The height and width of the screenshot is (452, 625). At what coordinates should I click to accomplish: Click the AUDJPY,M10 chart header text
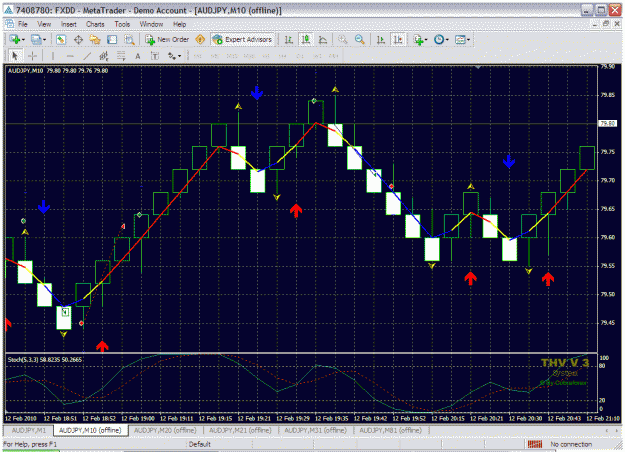pos(58,71)
